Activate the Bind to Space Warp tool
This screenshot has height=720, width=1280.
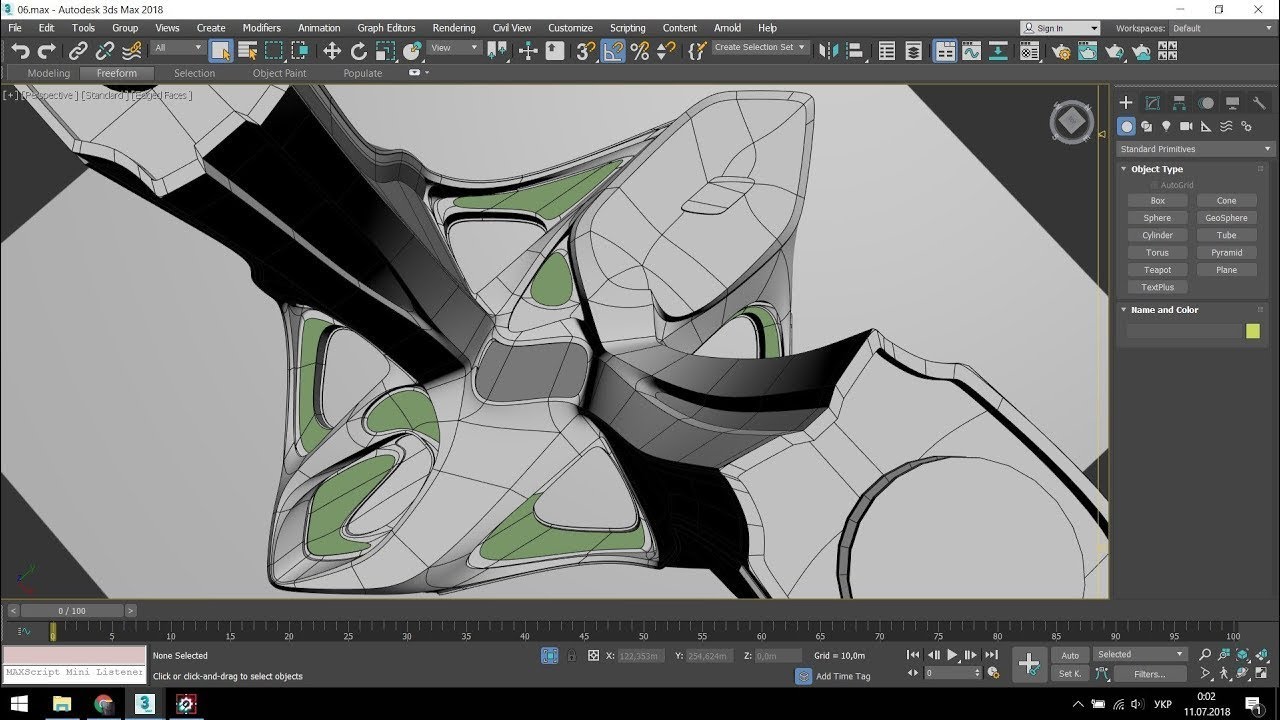[131, 51]
